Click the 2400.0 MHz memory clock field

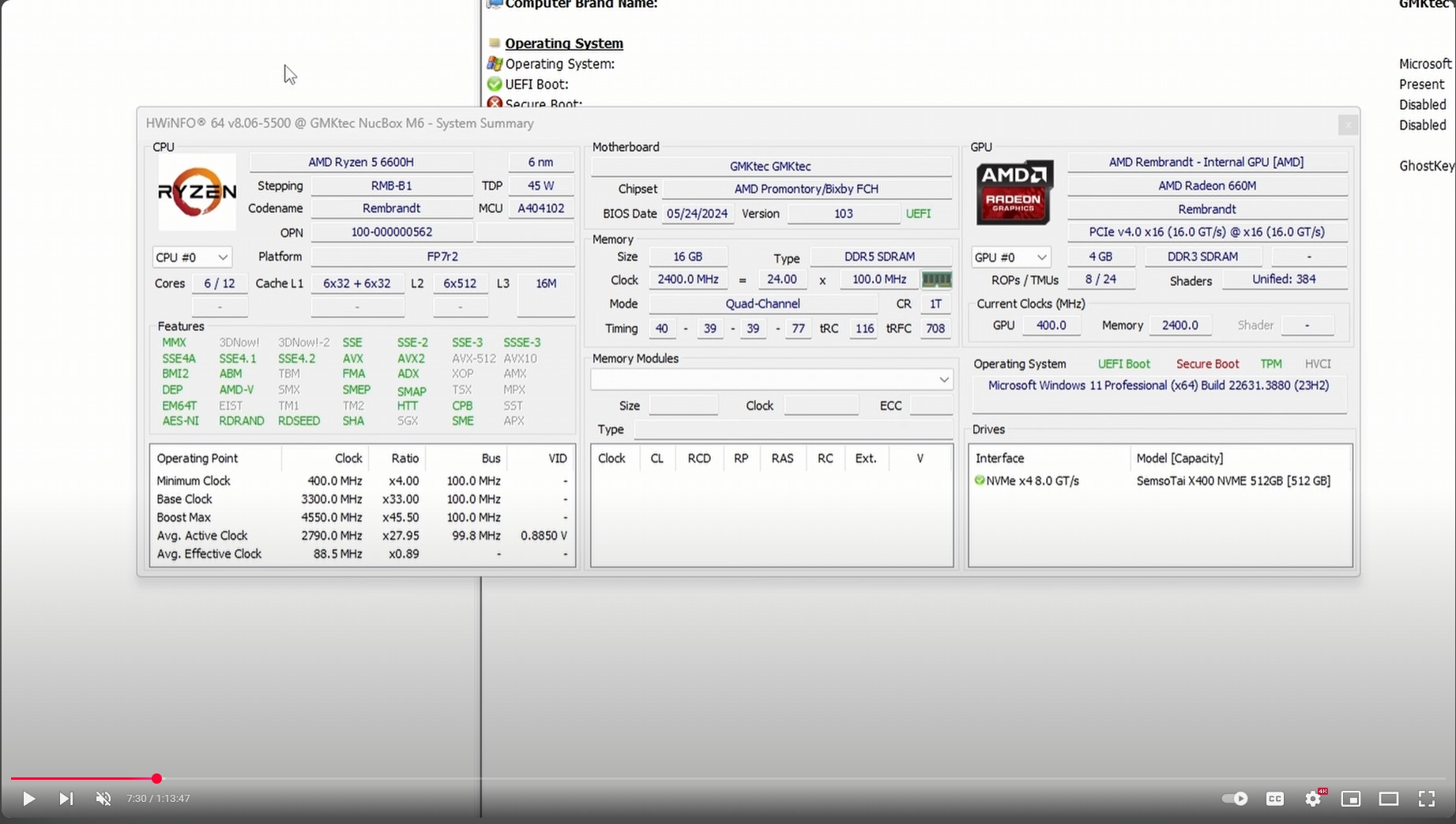tap(688, 280)
